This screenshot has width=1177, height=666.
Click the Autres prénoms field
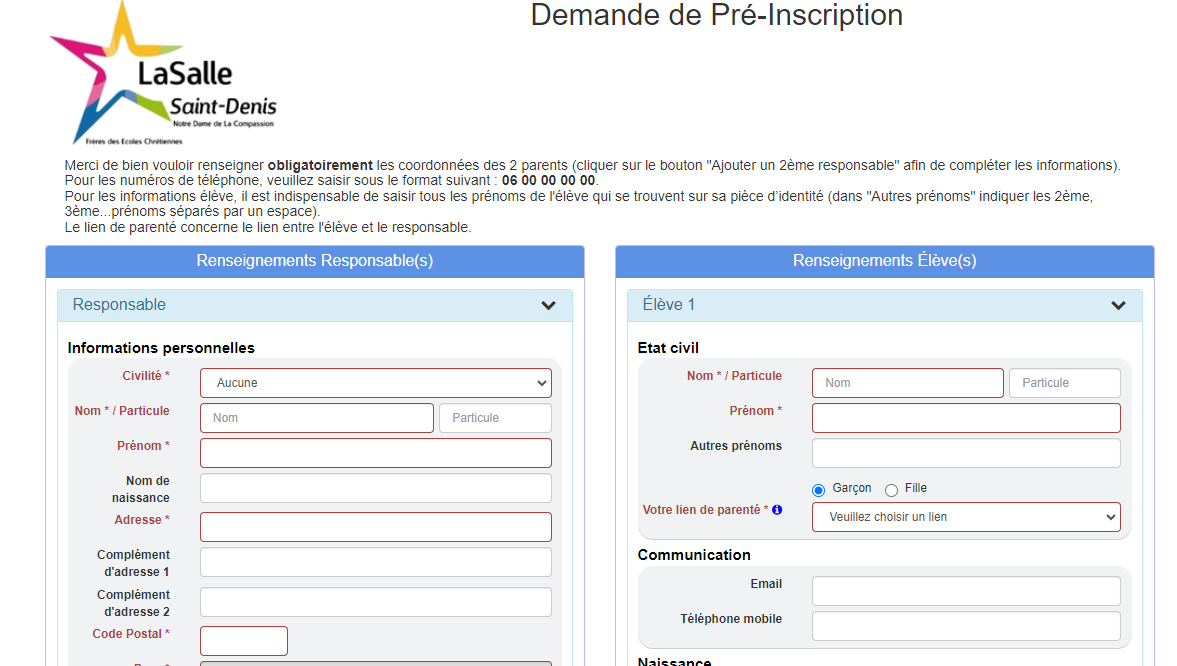tap(966, 454)
